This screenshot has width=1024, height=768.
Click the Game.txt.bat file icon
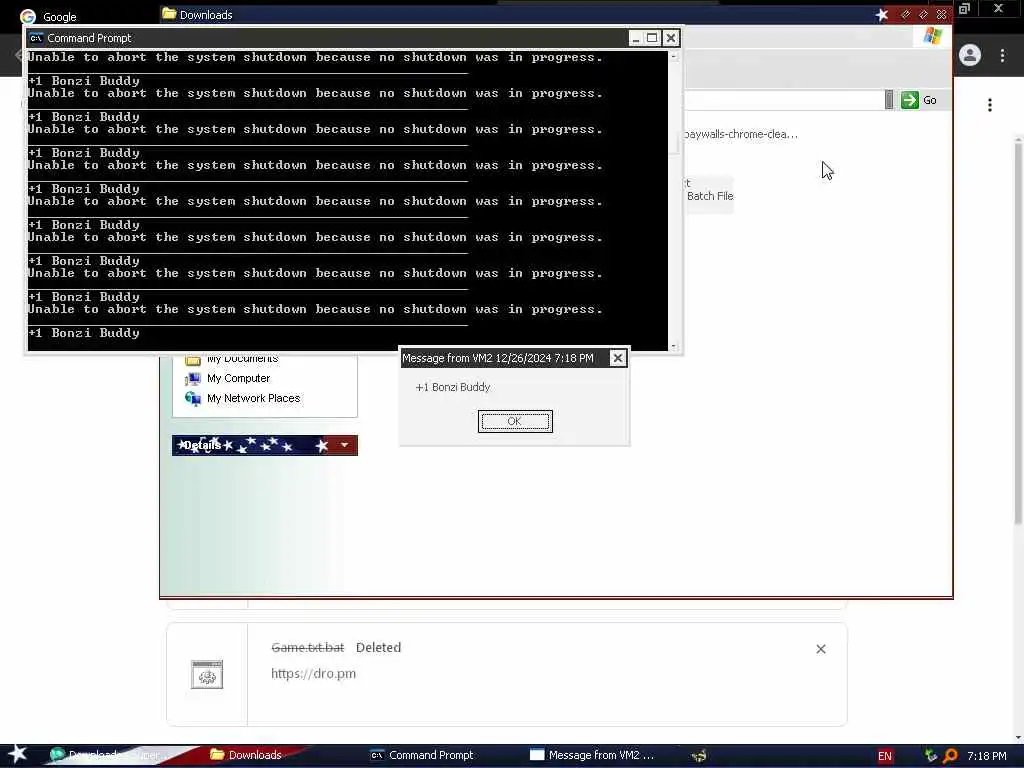[207, 675]
